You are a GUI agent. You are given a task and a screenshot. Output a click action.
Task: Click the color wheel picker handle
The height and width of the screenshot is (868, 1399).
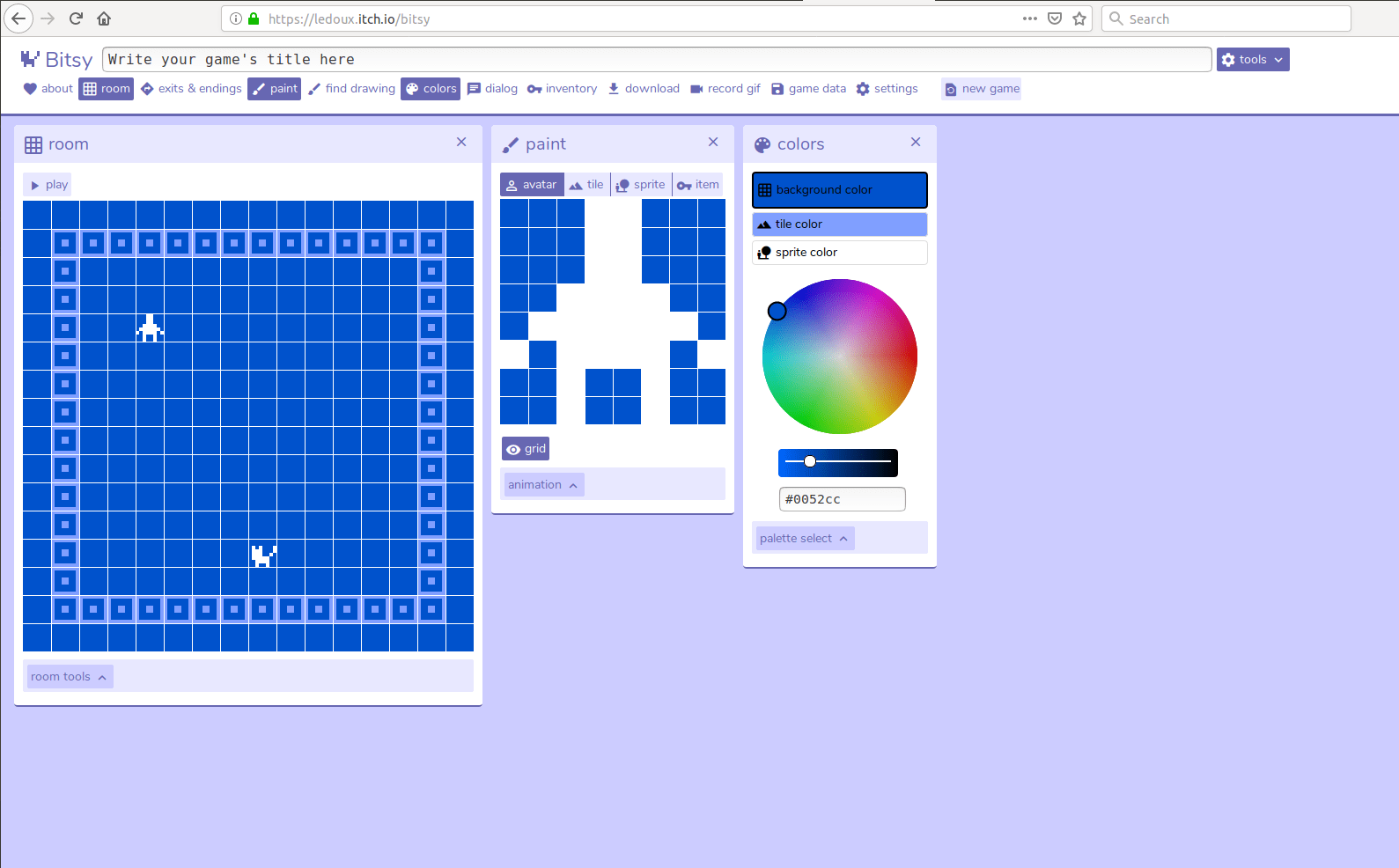pos(777,311)
